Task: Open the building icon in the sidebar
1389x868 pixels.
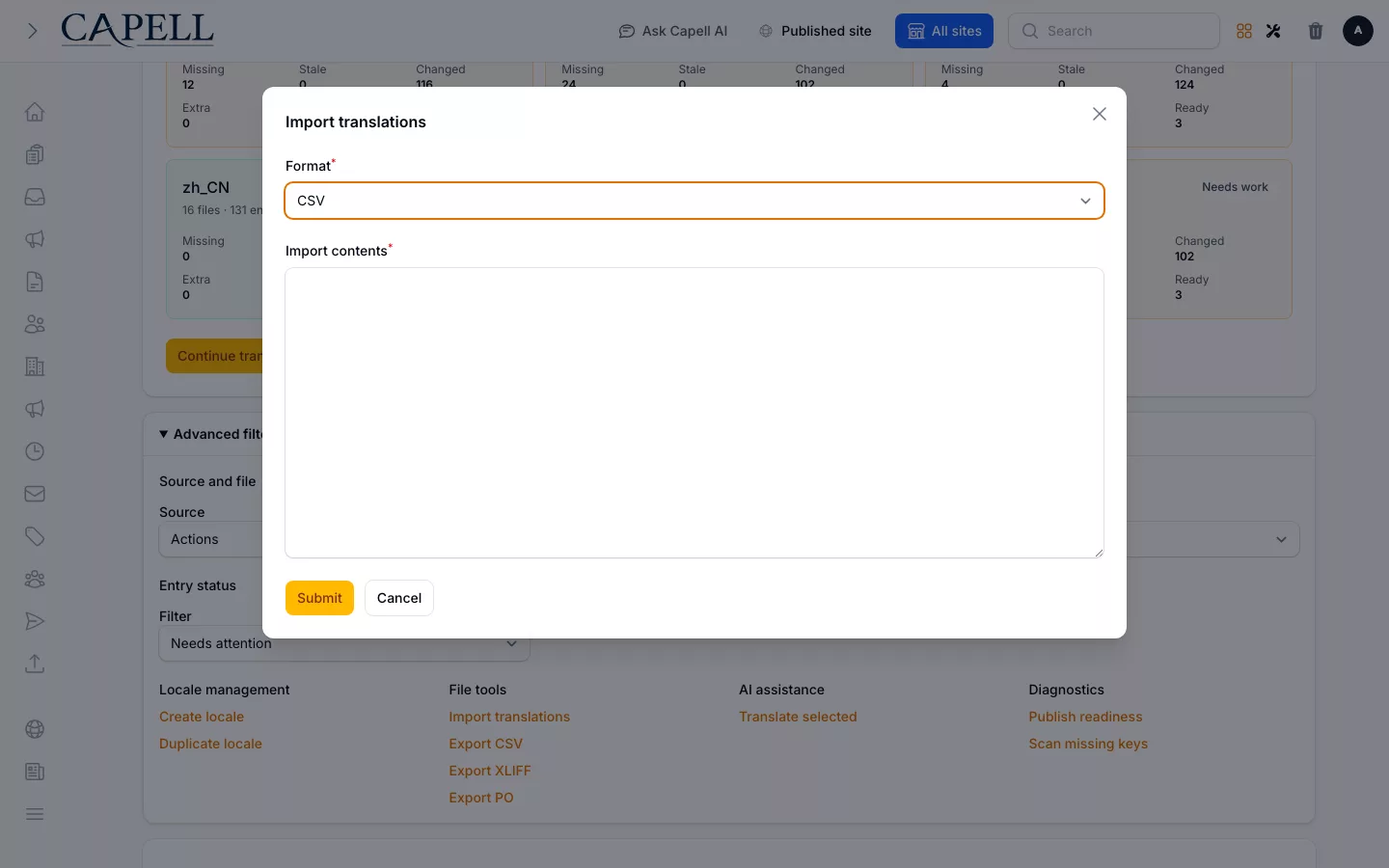Action: click(35, 366)
